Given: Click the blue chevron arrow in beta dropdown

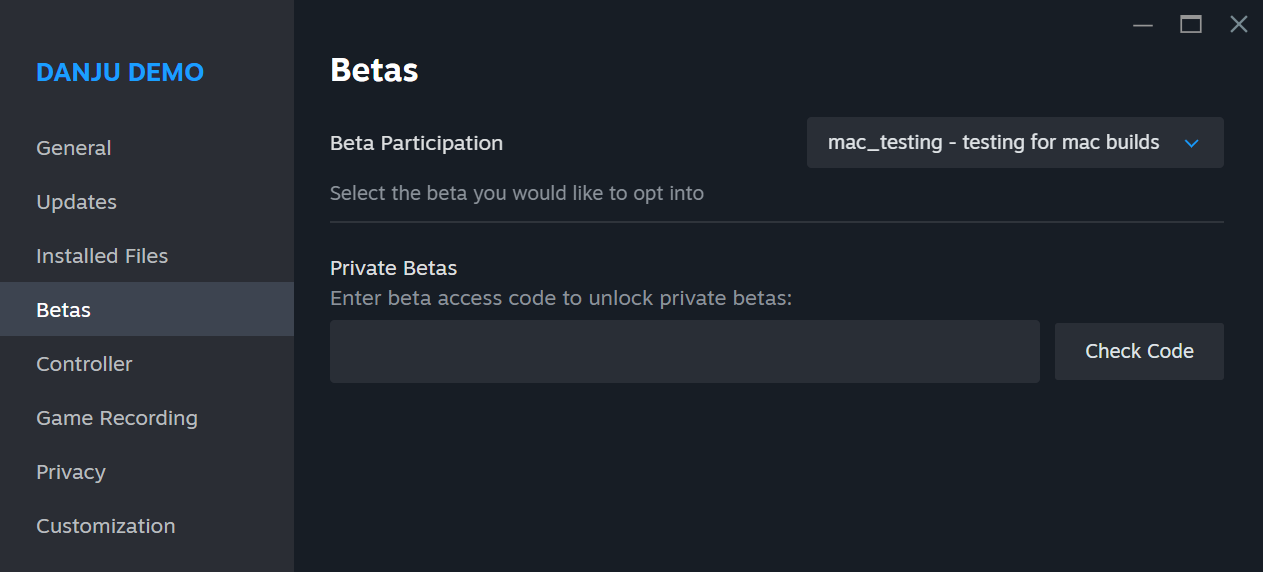Looking at the screenshot, I should coord(1191,143).
